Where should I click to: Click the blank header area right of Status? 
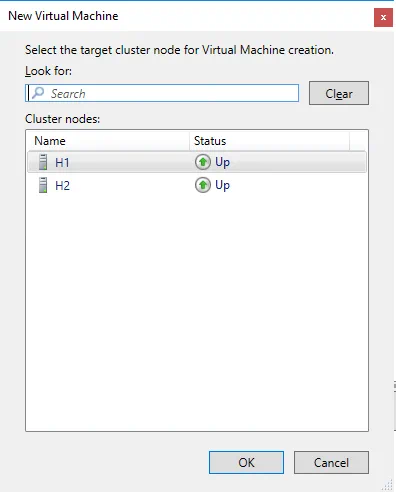coord(358,141)
